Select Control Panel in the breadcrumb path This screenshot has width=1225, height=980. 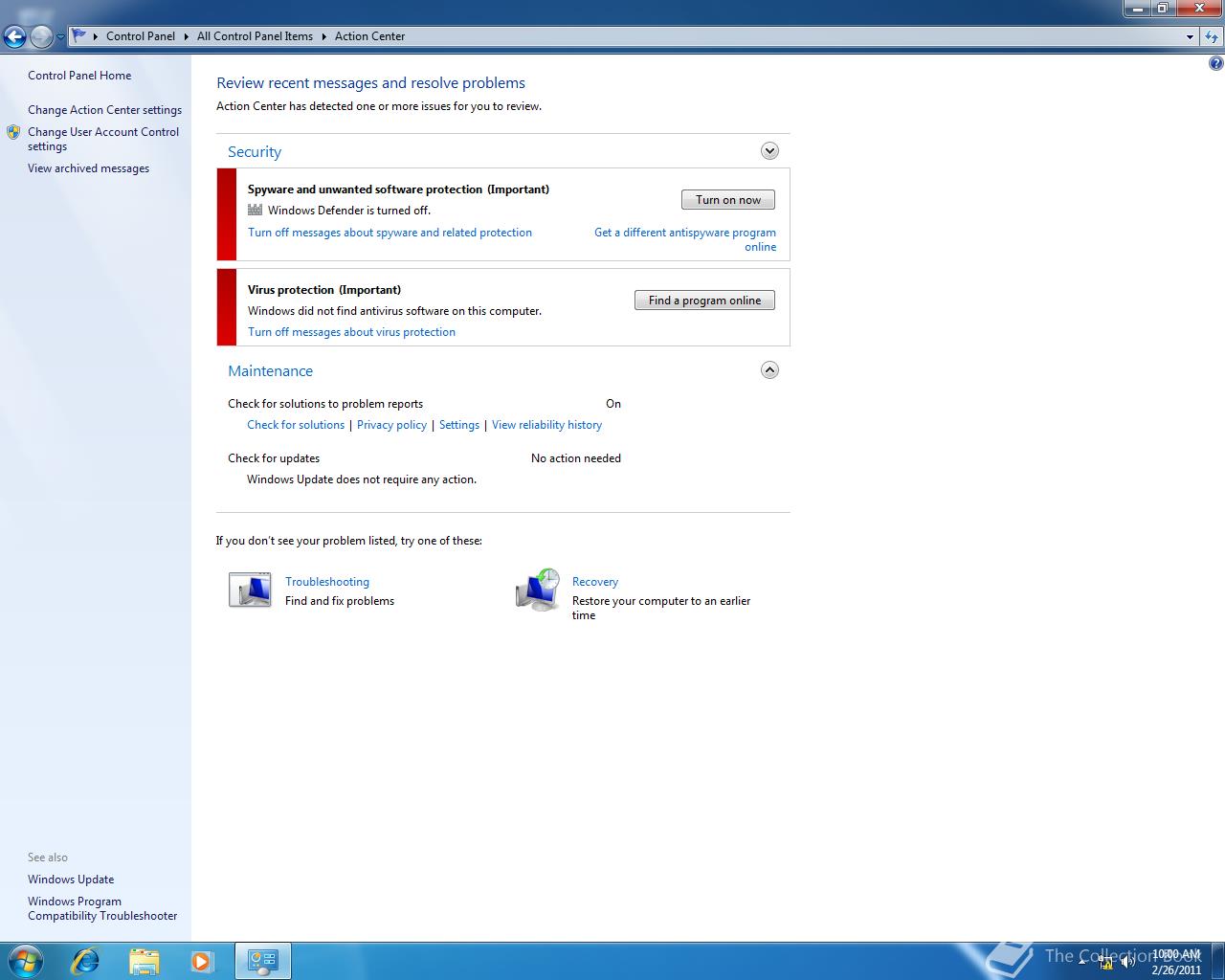(x=141, y=36)
